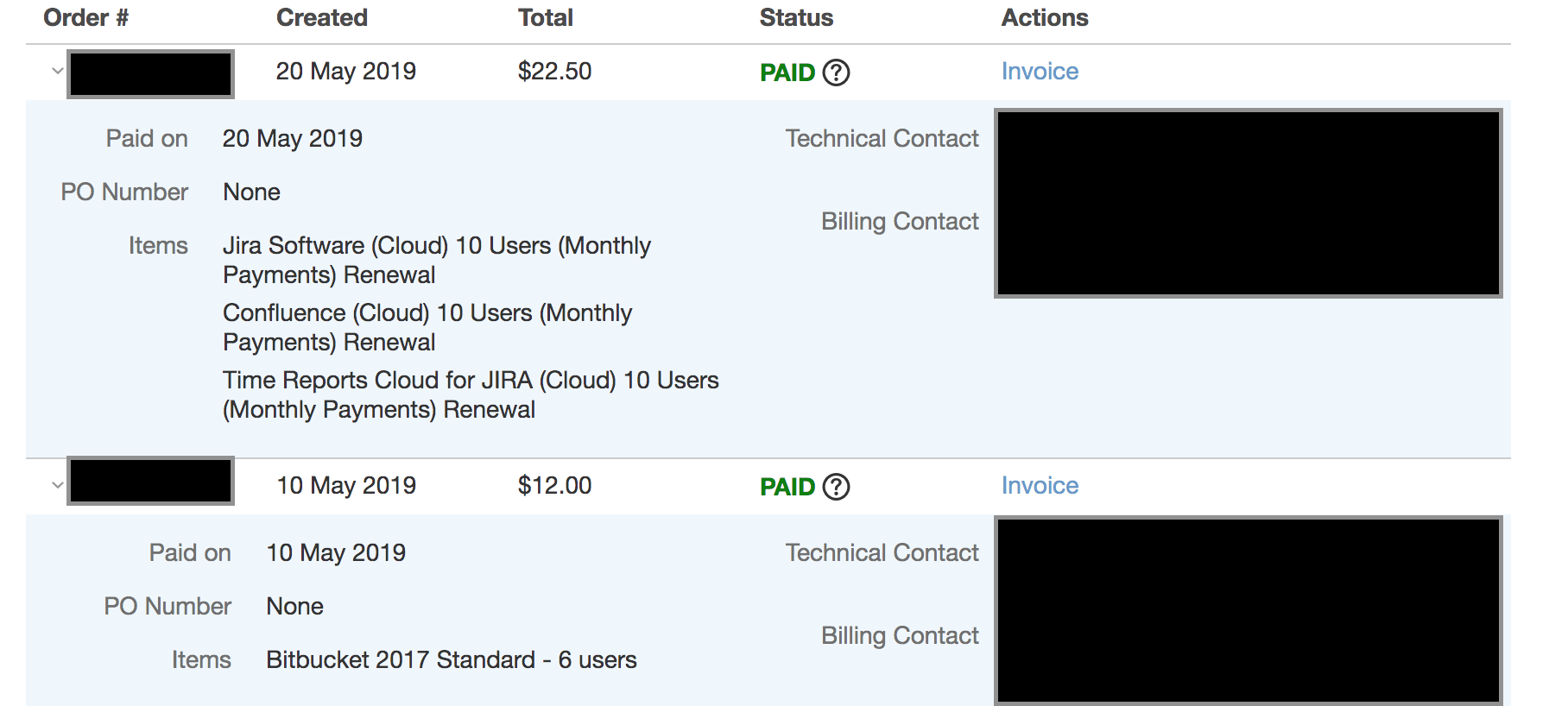
Task: Click PAID status of the $12.00 order
Action: click(x=787, y=487)
